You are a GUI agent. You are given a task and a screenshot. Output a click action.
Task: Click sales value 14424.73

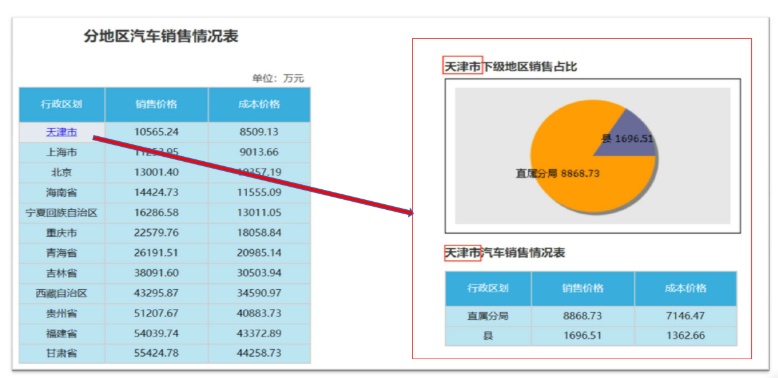click(x=156, y=192)
